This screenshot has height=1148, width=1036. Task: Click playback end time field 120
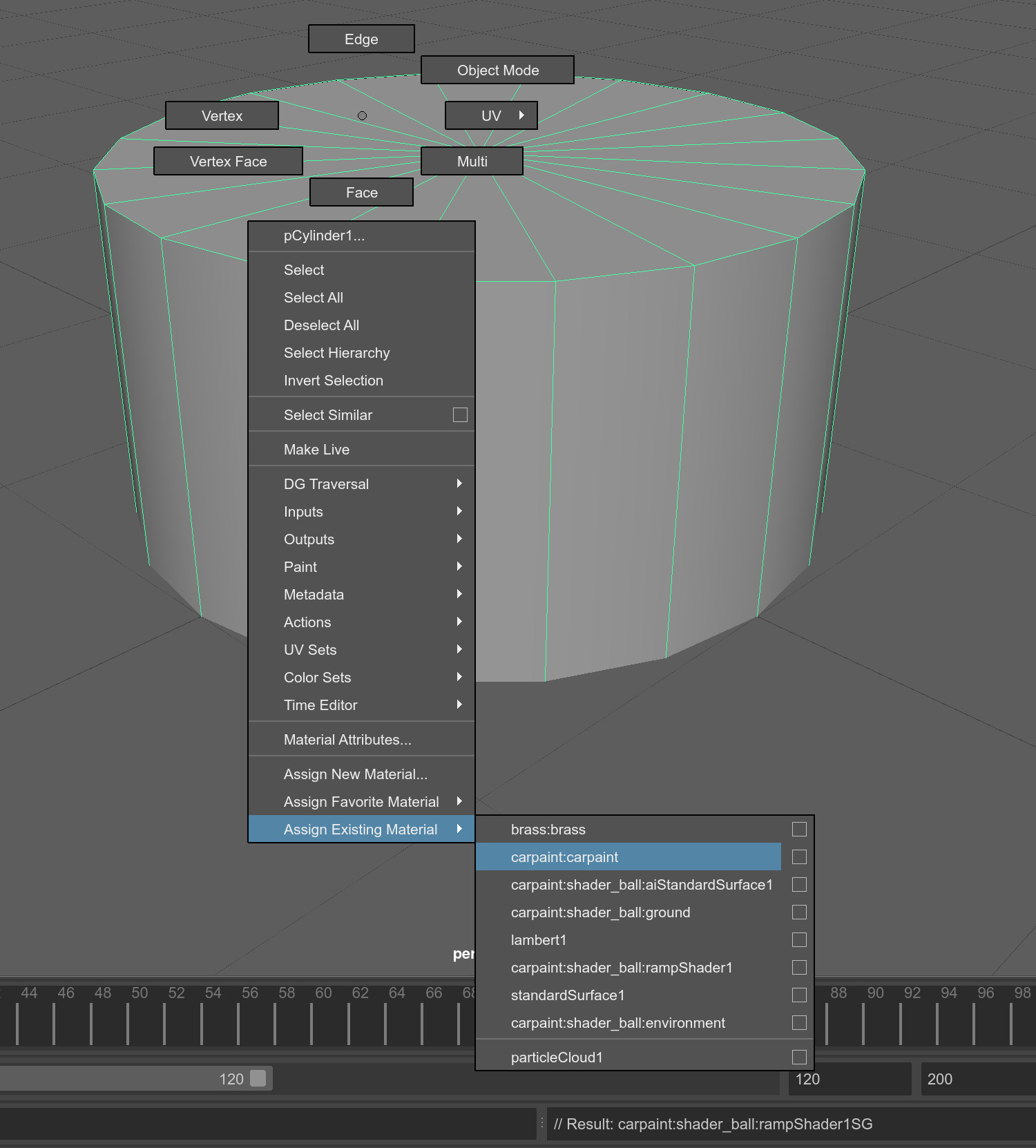point(850,1079)
